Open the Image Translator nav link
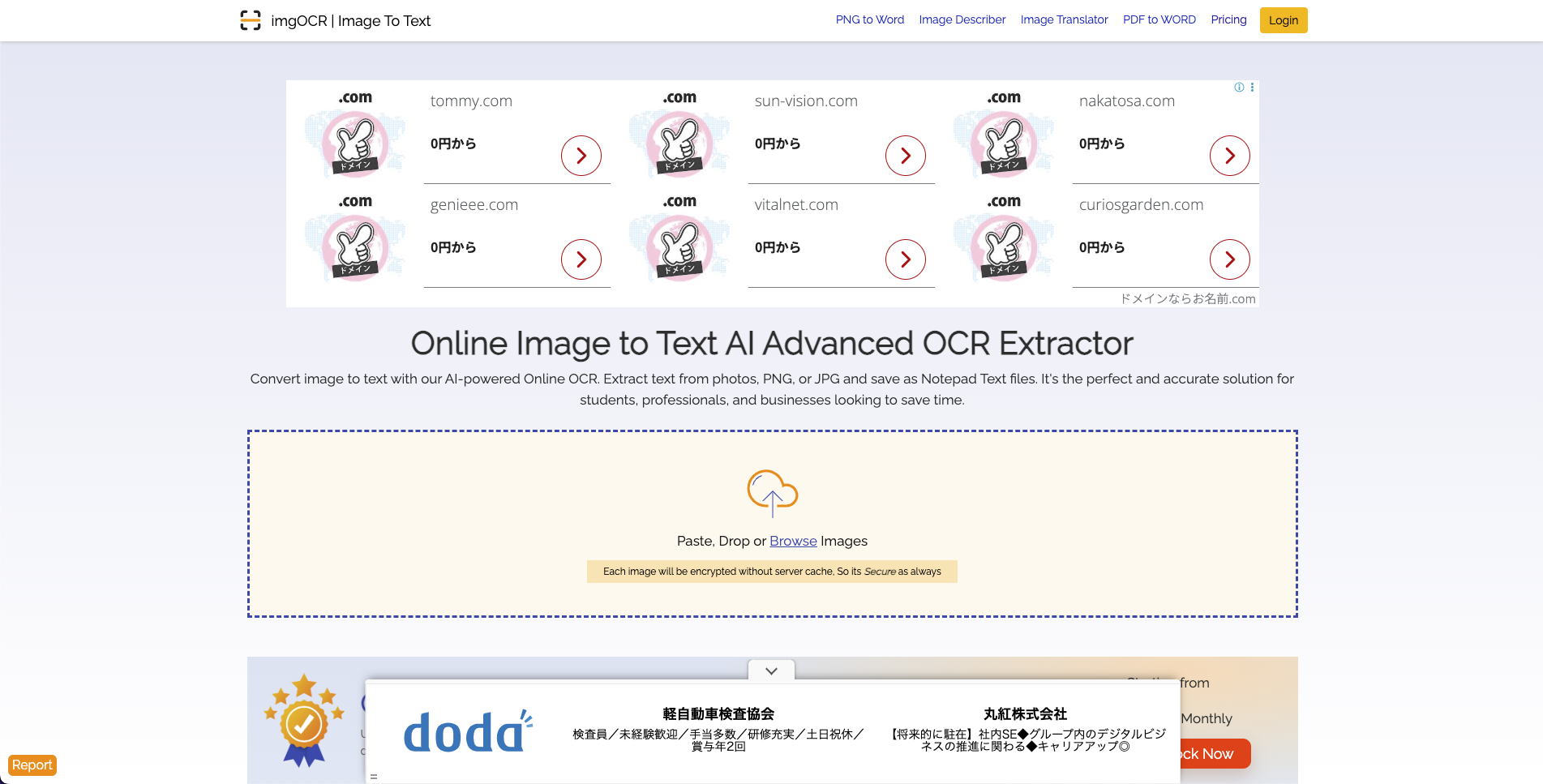Image resolution: width=1543 pixels, height=784 pixels. [1064, 19]
